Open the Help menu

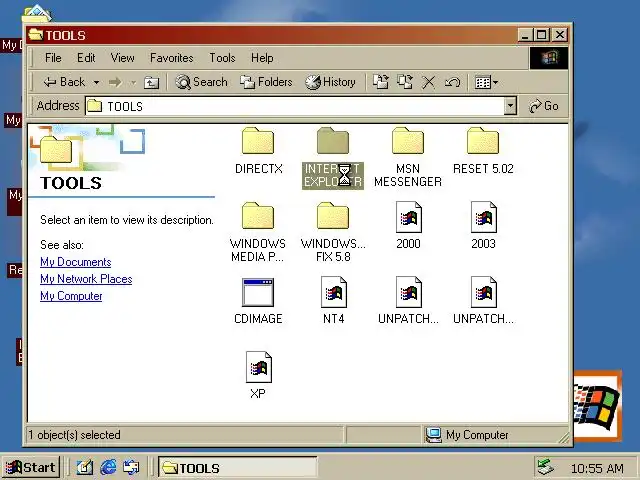[x=262, y=58]
